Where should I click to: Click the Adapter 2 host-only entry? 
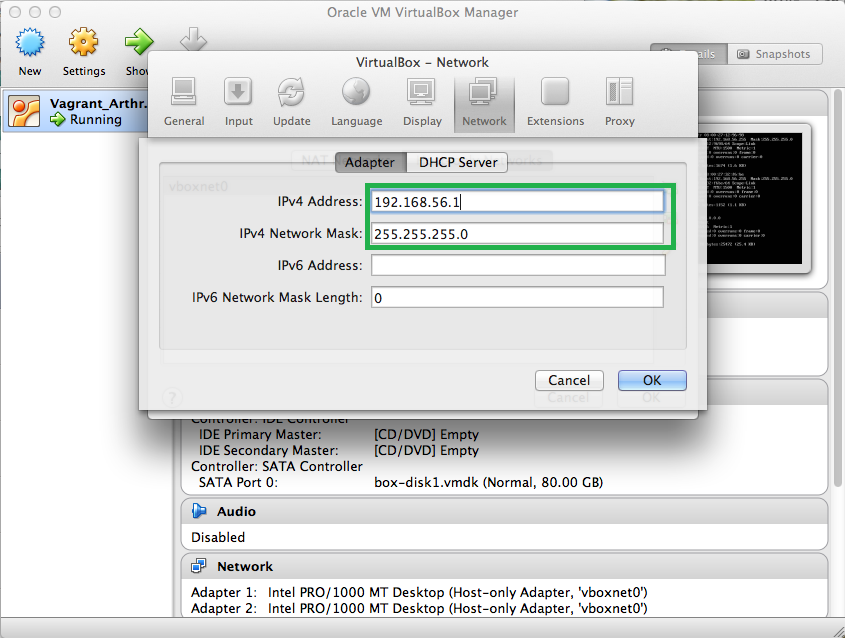pyautogui.click(x=419, y=608)
